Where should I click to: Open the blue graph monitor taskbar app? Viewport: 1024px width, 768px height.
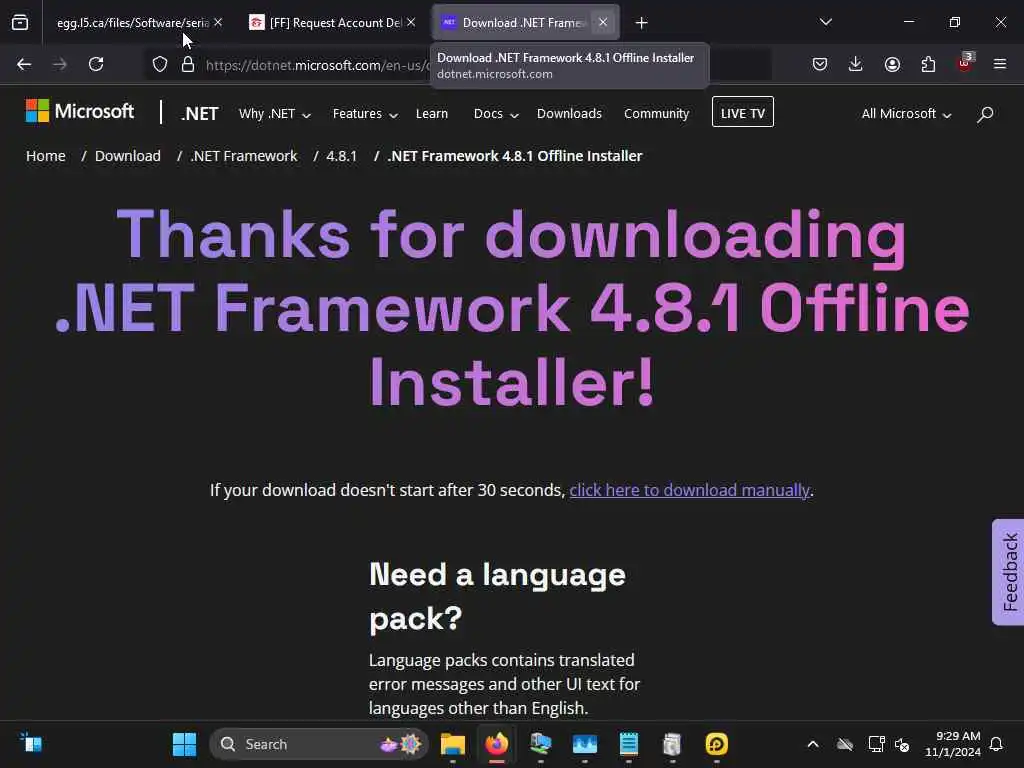584,744
